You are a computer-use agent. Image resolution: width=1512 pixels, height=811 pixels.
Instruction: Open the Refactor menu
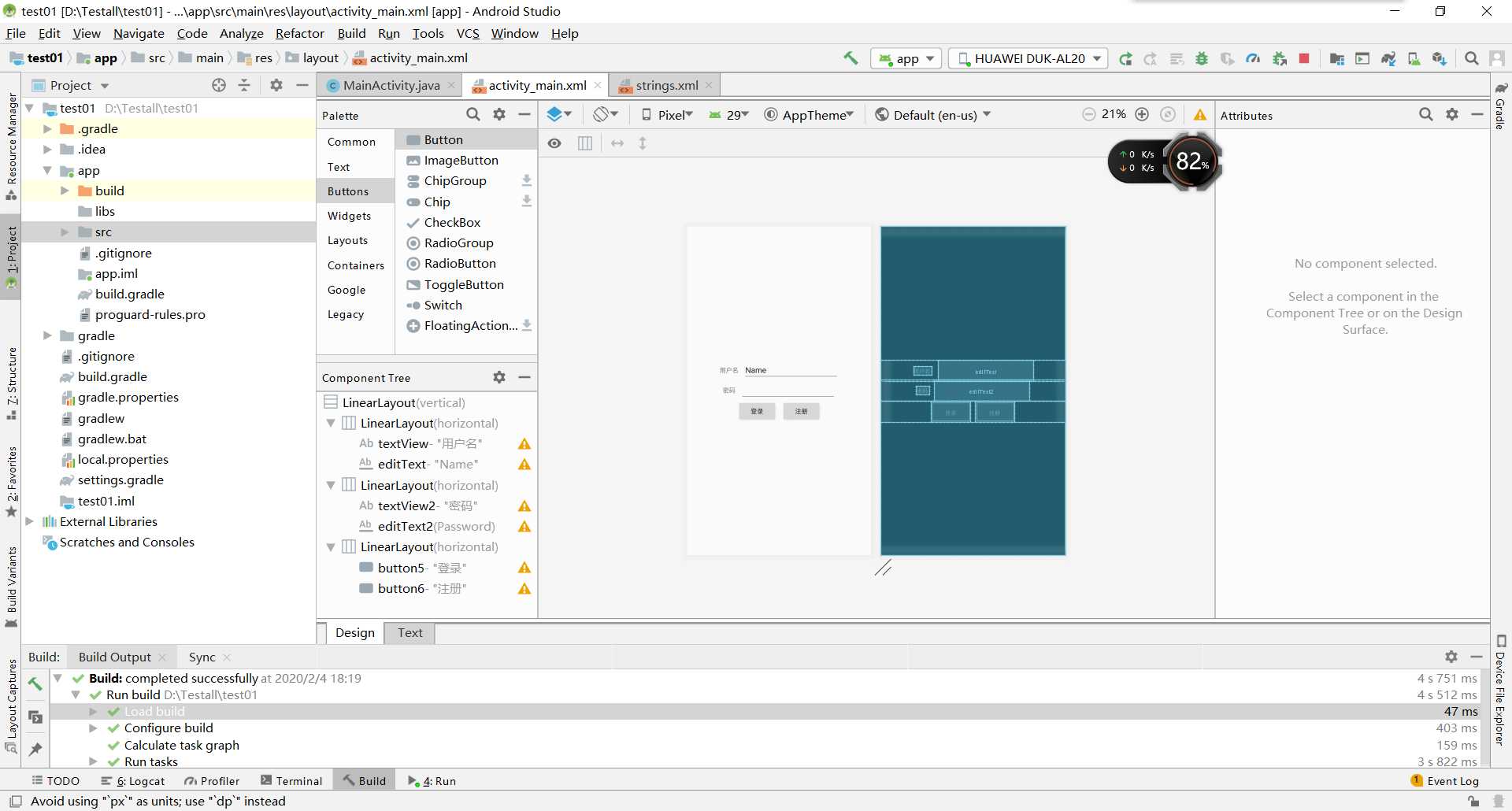pos(299,33)
